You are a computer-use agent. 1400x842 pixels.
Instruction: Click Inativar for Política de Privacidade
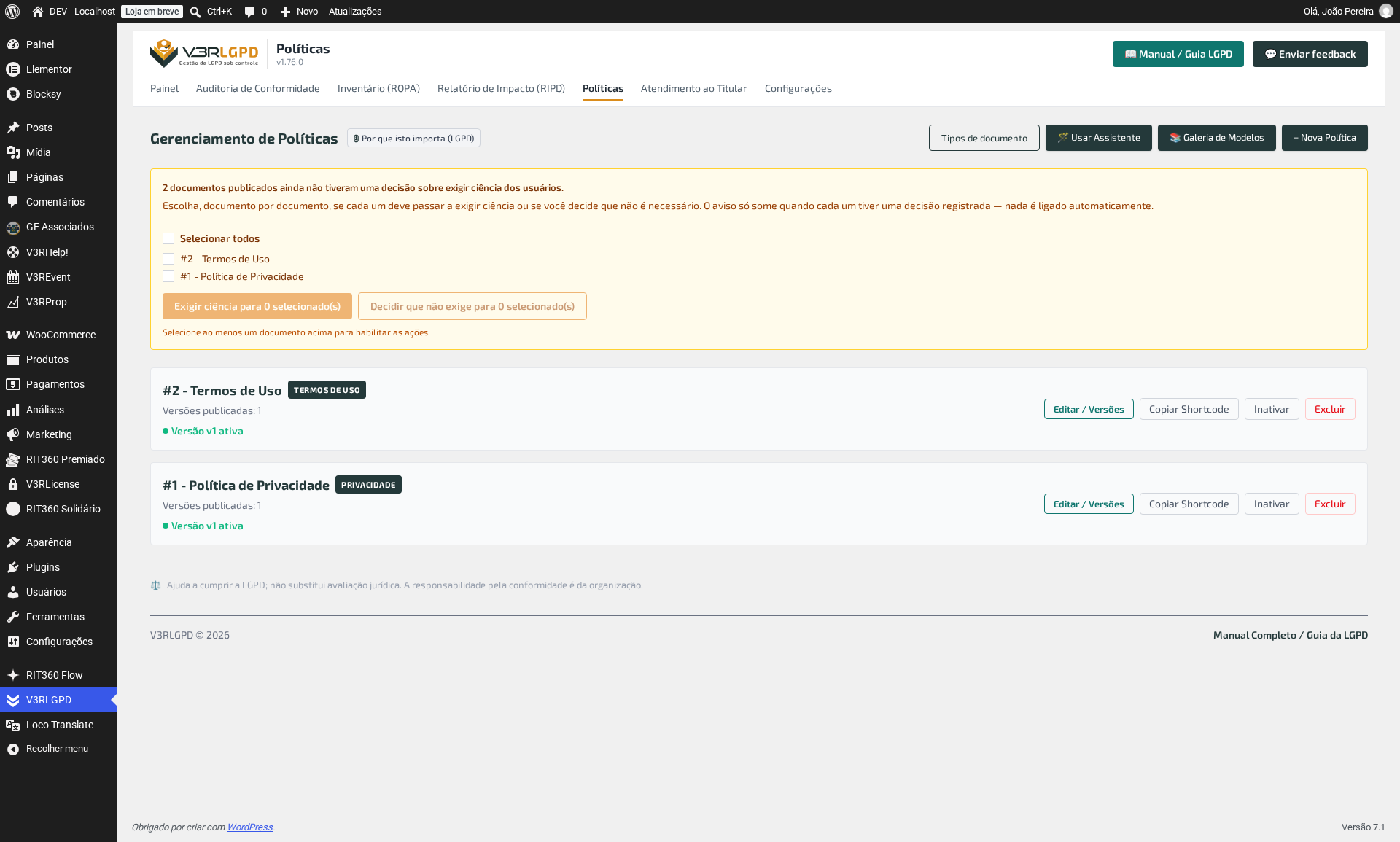click(x=1272, y=504)
